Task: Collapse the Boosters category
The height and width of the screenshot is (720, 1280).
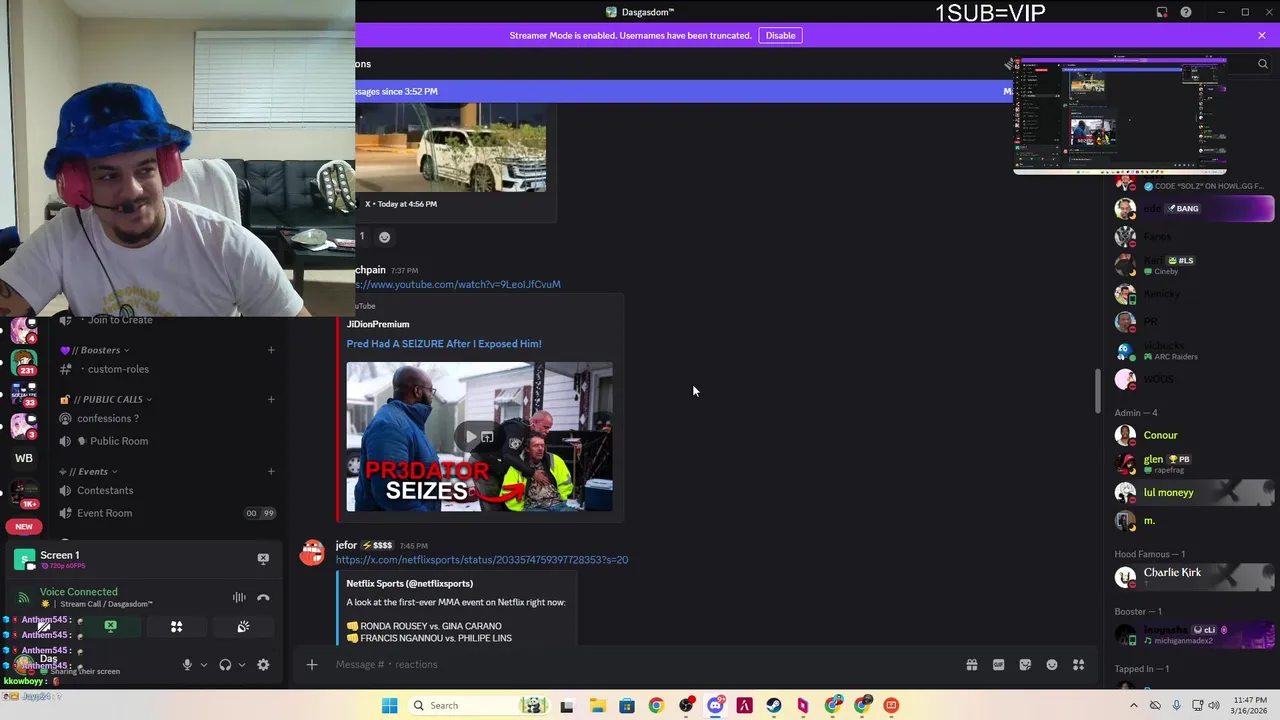Action: [x=96, y=350]
